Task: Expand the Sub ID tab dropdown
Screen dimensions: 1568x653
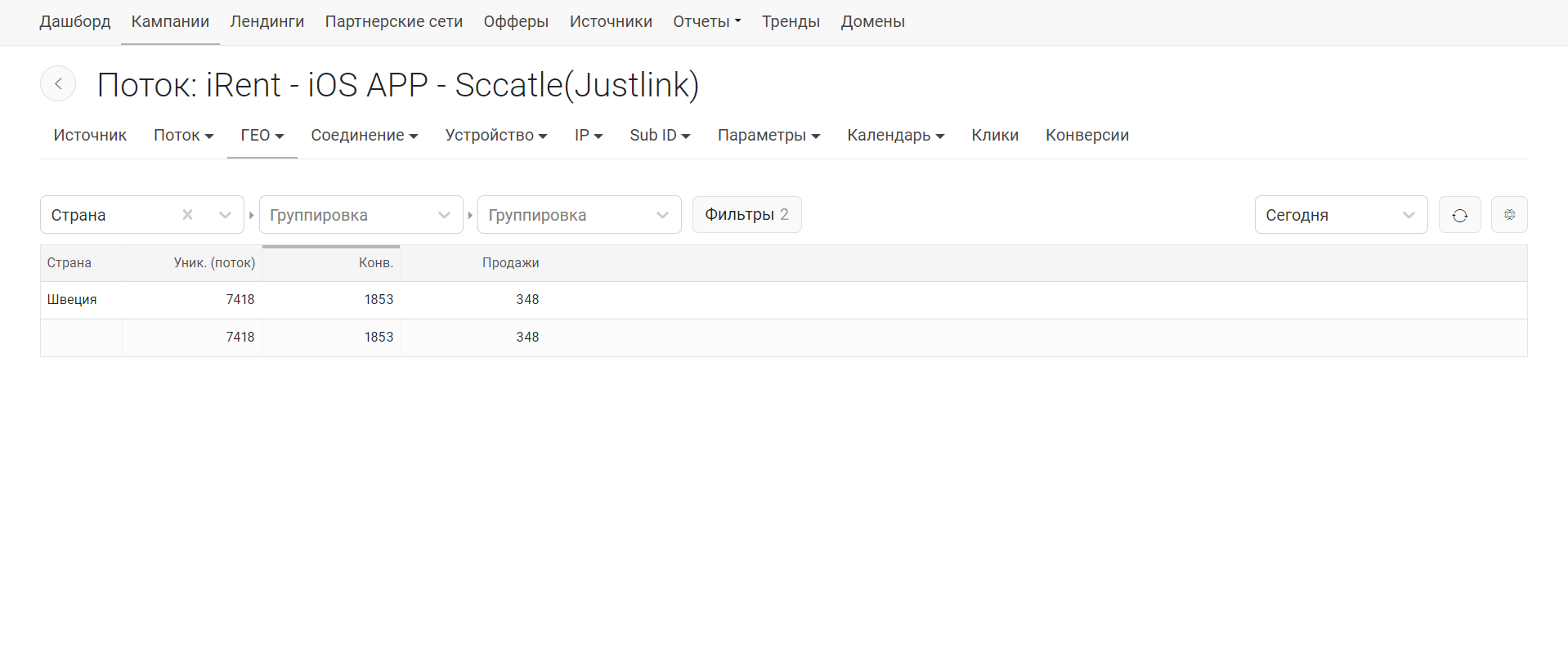Action: [x=660, y=135]
